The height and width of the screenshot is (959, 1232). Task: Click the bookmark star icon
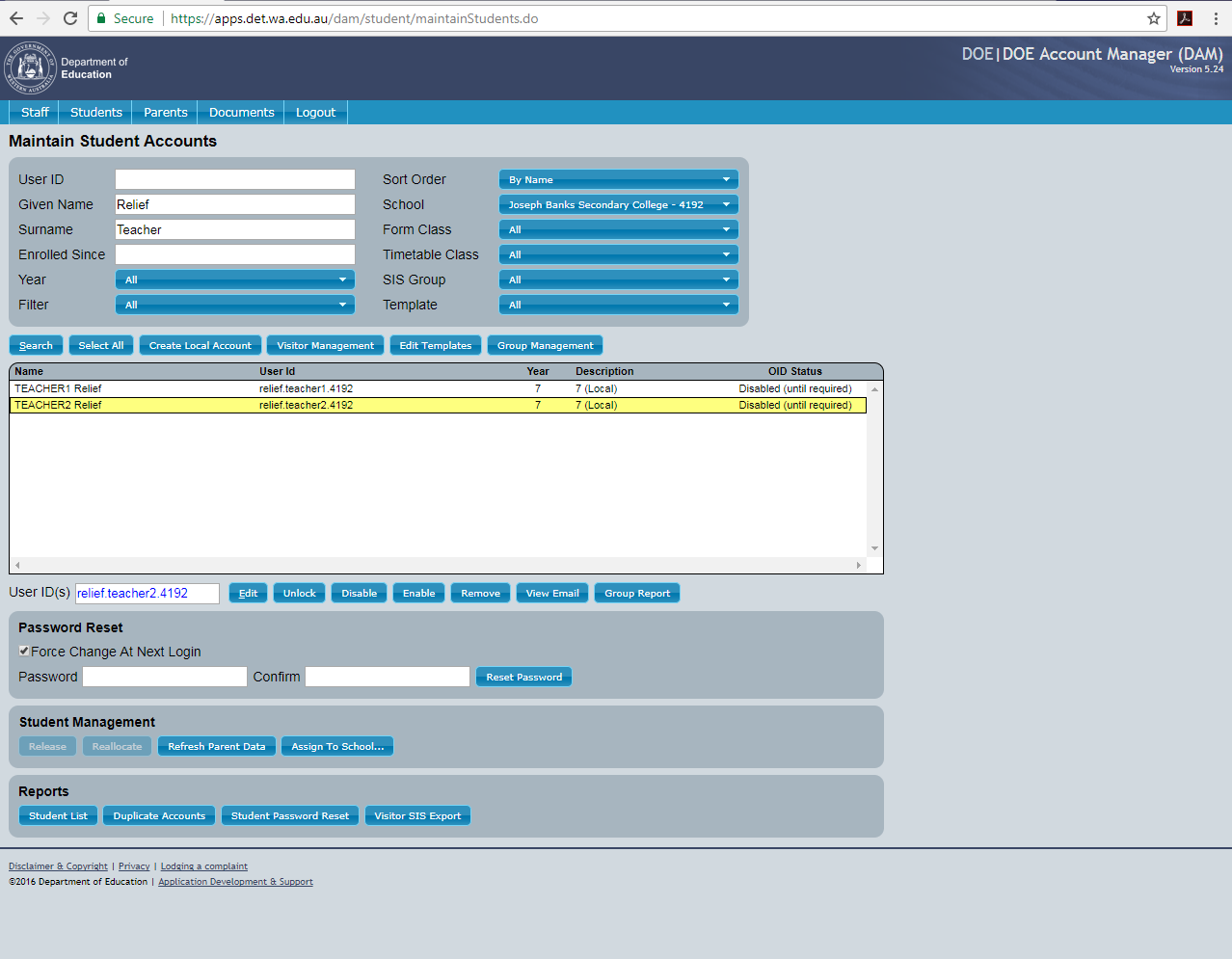[1153, 18]
